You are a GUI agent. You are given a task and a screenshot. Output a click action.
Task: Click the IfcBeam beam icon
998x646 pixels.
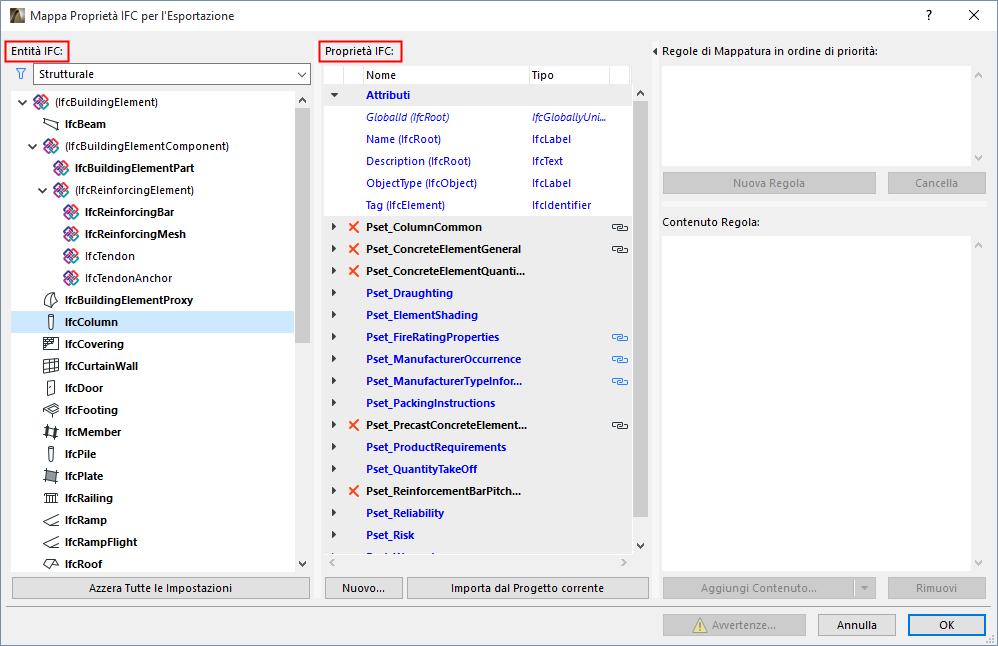pos(51,124)
